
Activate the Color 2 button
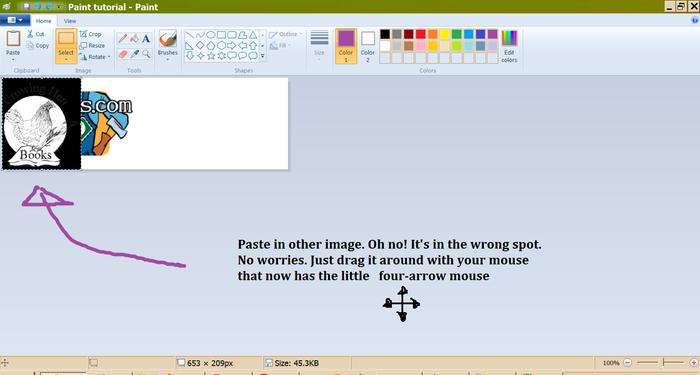(x=368, y=46)
